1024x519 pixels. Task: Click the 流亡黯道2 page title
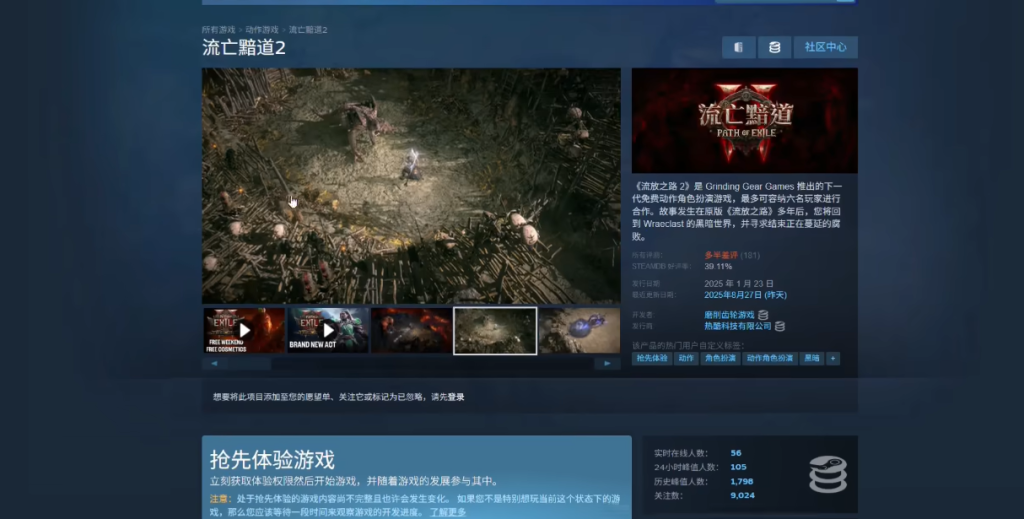(x=244, y=48)
